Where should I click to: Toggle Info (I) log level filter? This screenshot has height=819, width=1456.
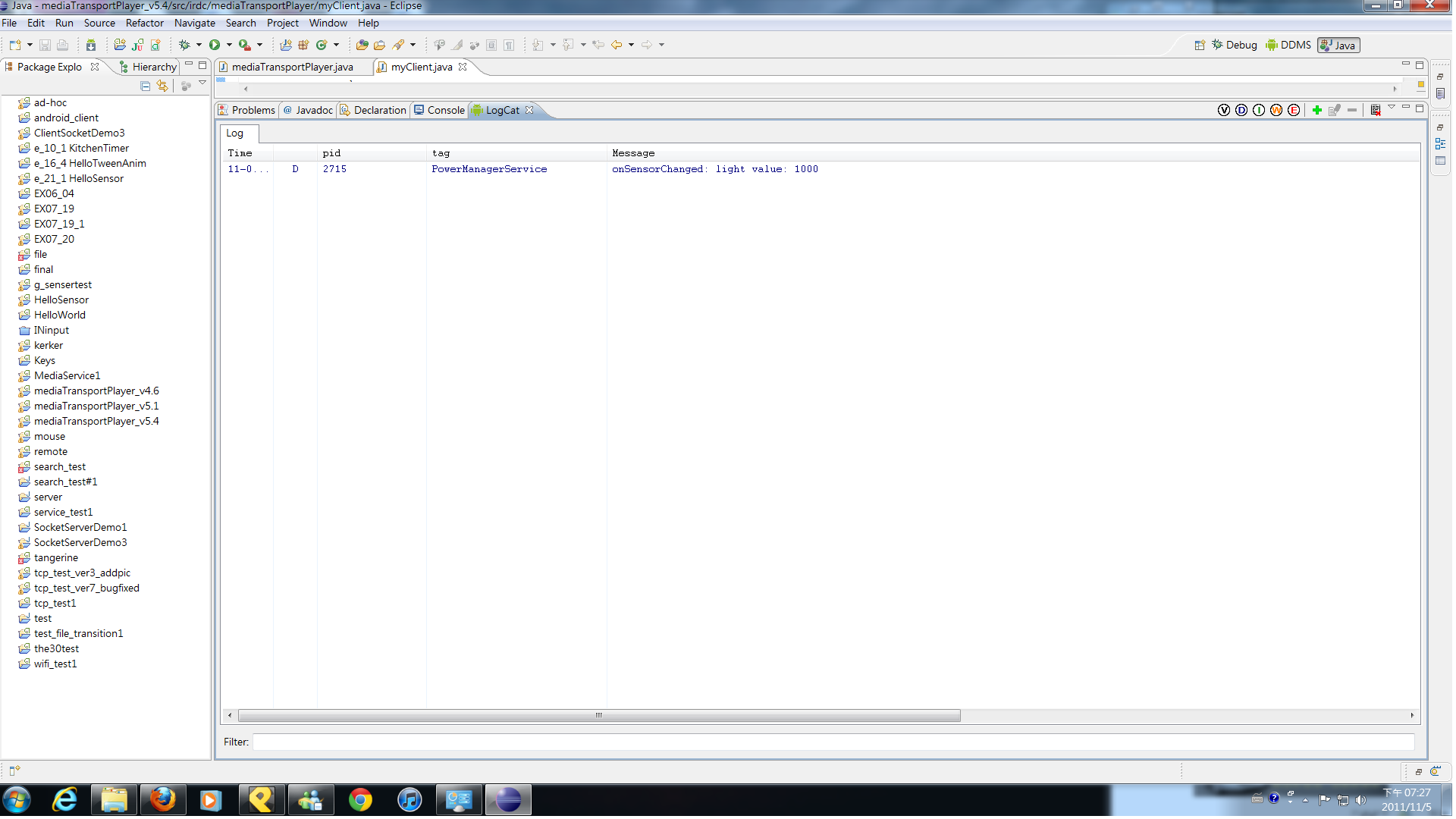(1259, 111)
